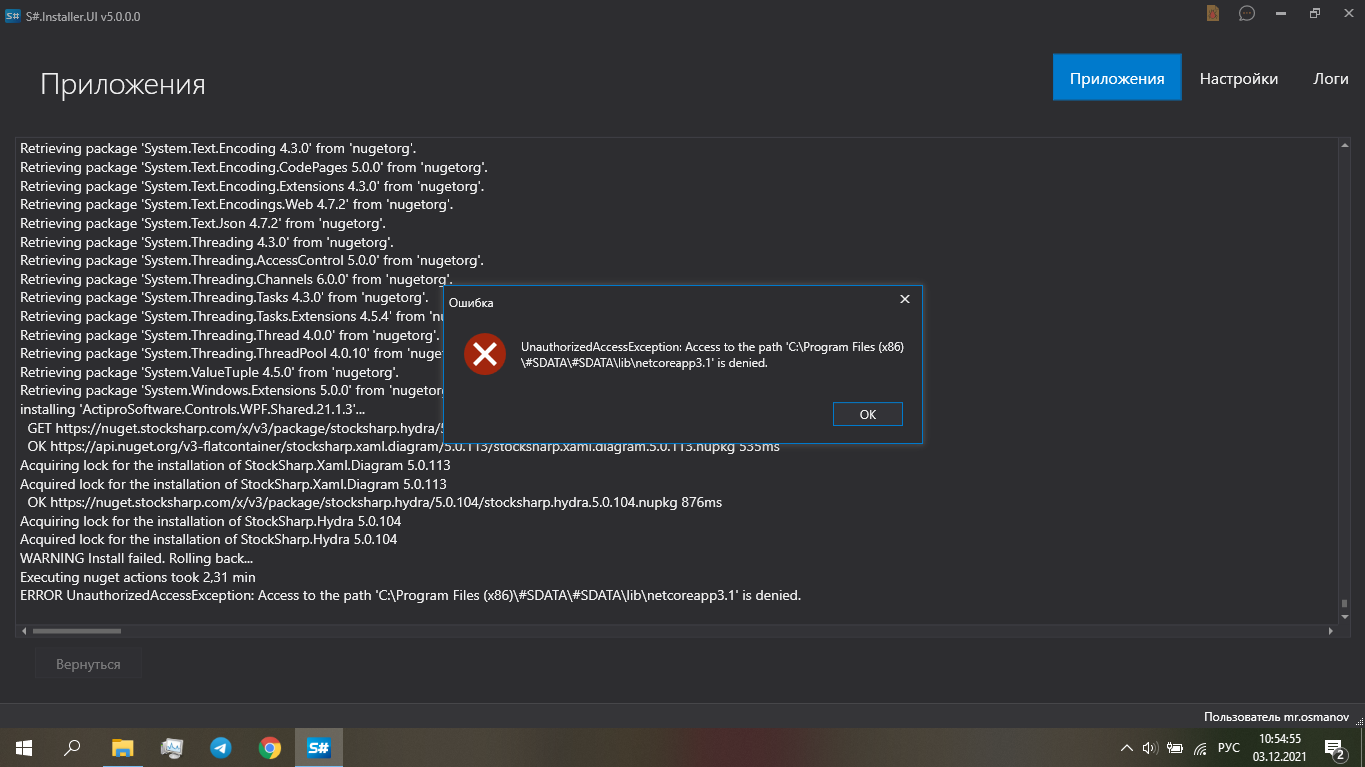Select 'System.Threading 4.3.0' log line
Viewport: 1365px width, 767px height.
coord(207,242)
